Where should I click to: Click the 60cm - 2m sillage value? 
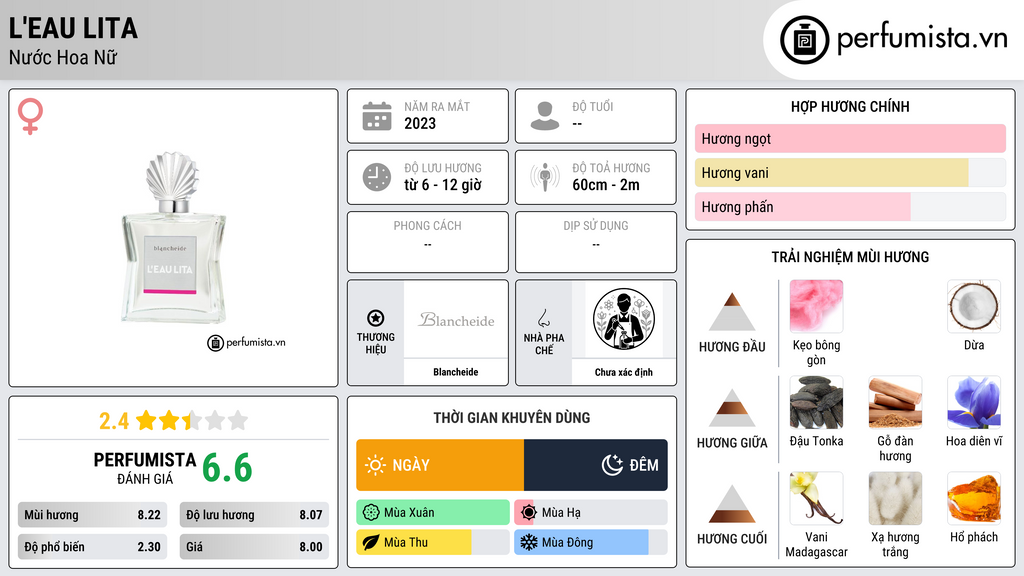click(x=606, y=185)
